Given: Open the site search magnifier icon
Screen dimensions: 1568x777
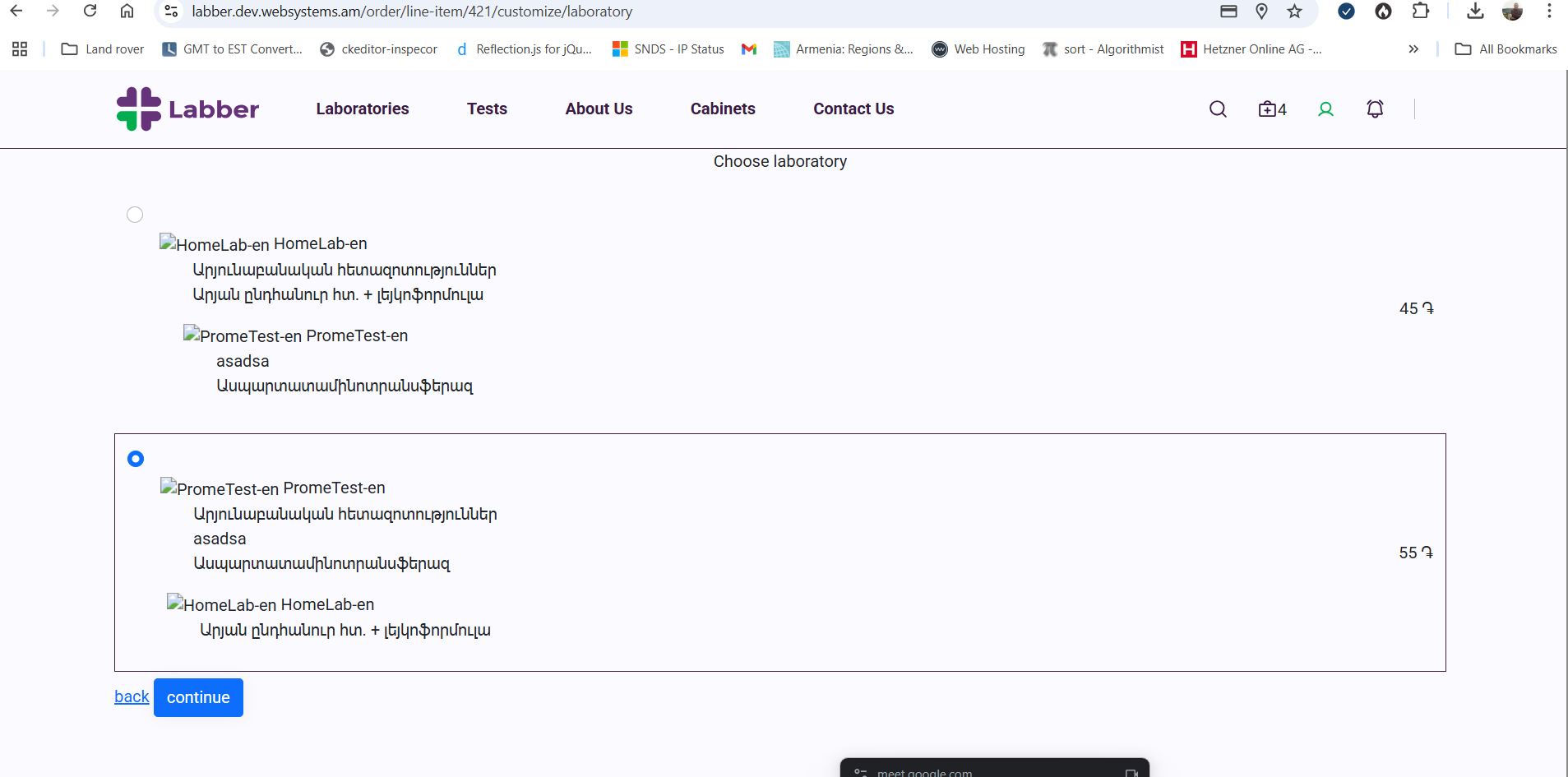Looking at the screenshot, I should tap(1218, 109).
